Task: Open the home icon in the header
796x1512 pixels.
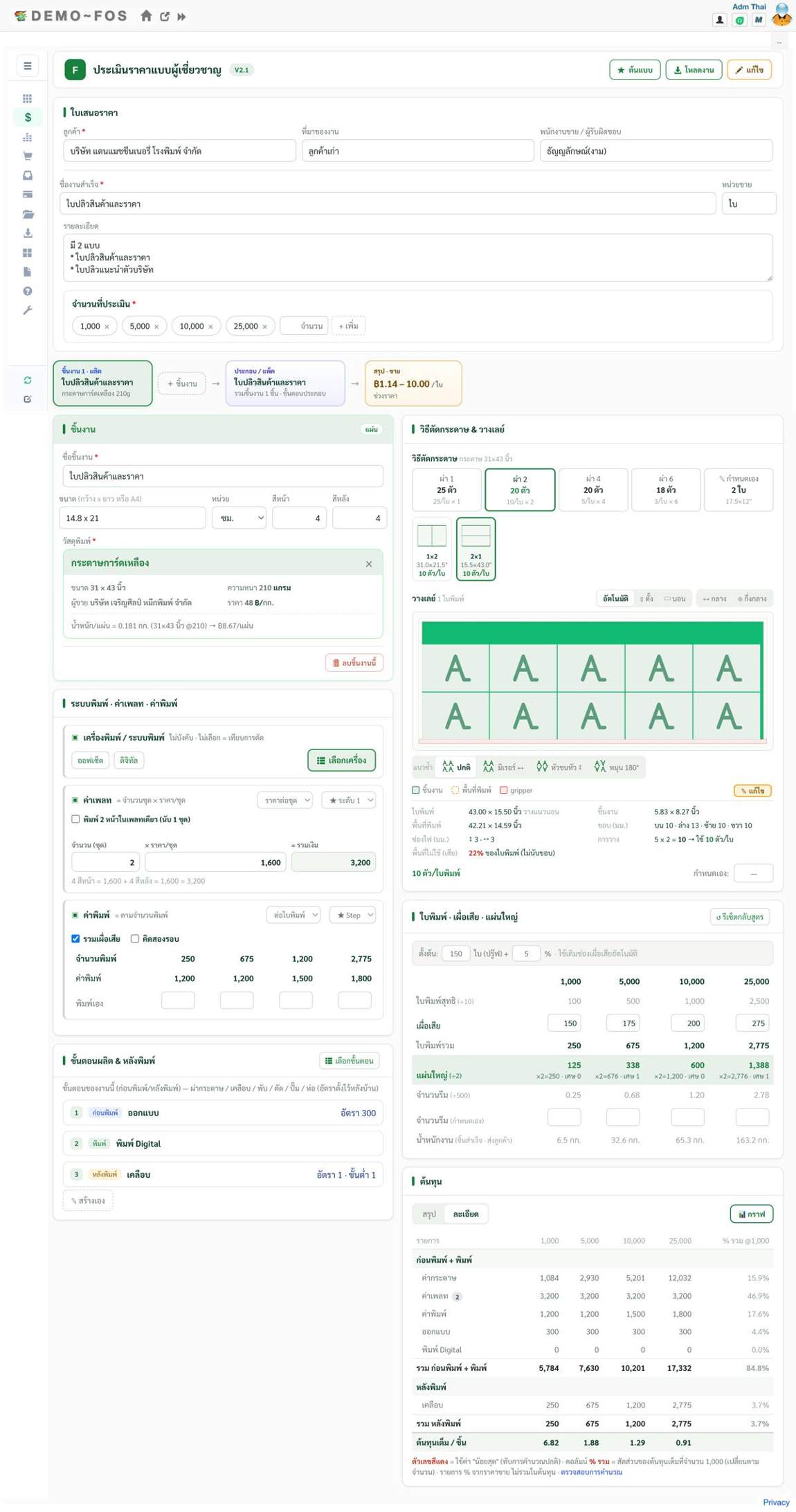Action: click(x=146, y=16)
